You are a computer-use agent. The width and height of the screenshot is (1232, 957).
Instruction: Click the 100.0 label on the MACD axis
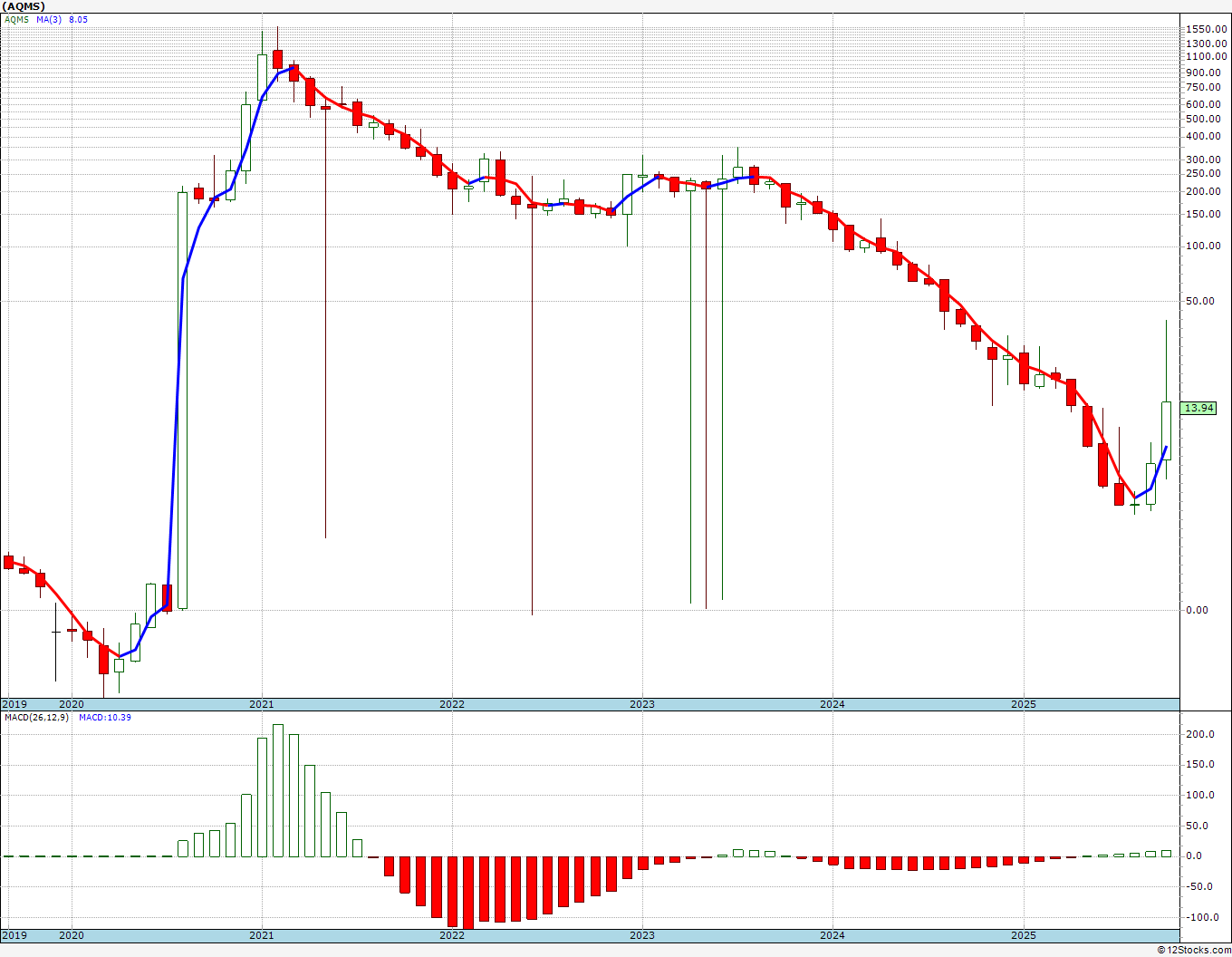point(1200,796)
